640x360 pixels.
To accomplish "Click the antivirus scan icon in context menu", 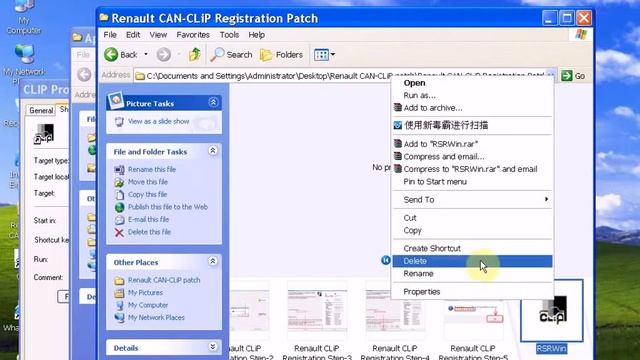I will 398,125.
